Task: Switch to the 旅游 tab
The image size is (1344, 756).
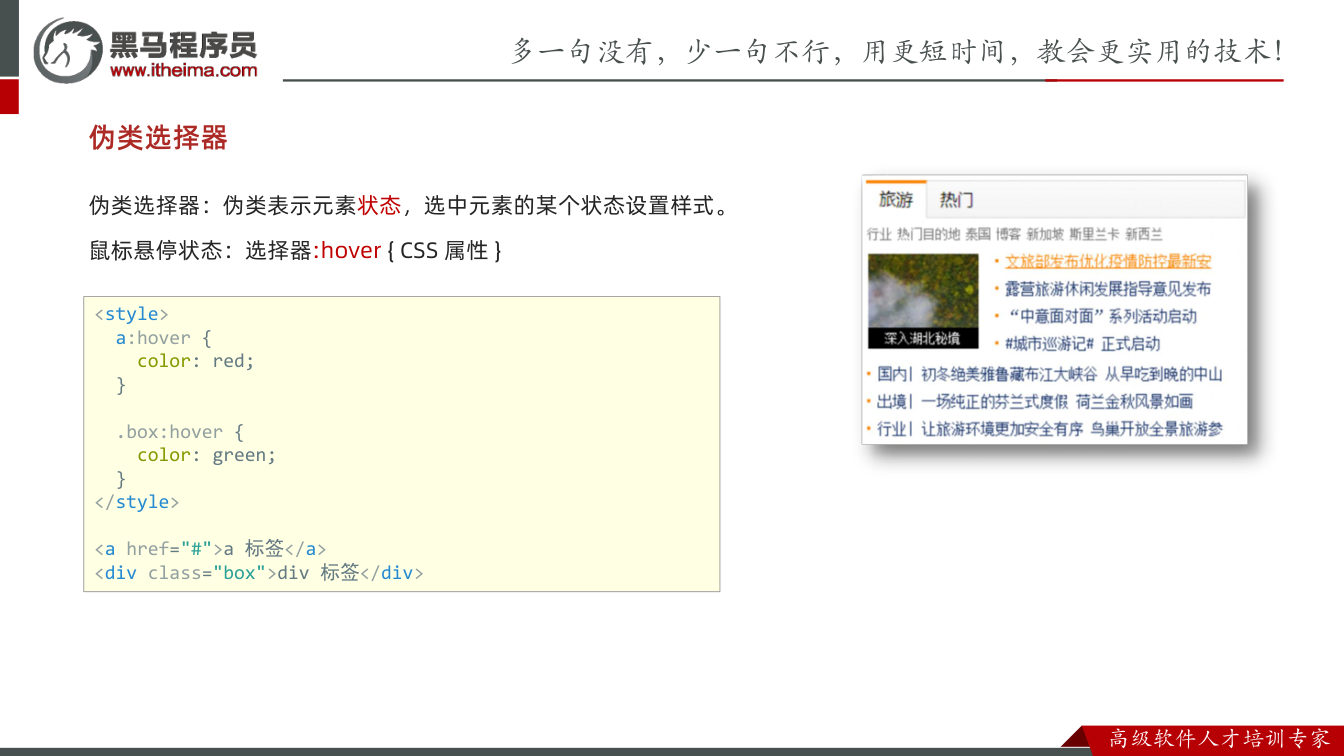Action: tap(896, 199)
